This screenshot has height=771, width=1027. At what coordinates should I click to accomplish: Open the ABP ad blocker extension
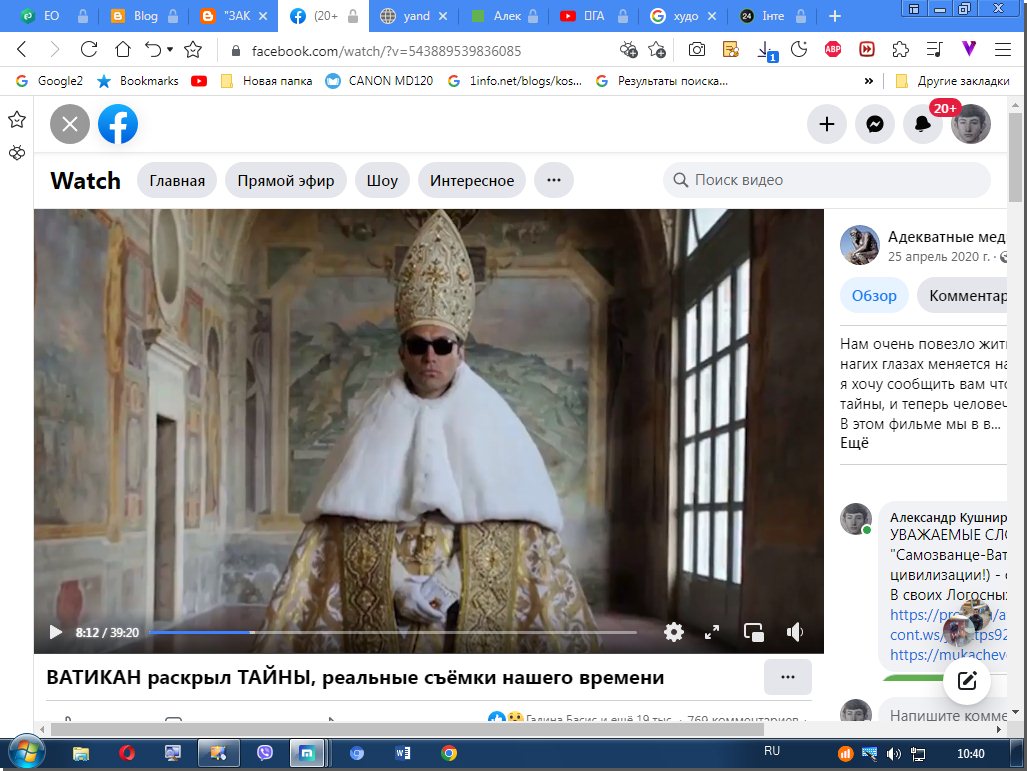pyautogui.click(x=833, y=50)
